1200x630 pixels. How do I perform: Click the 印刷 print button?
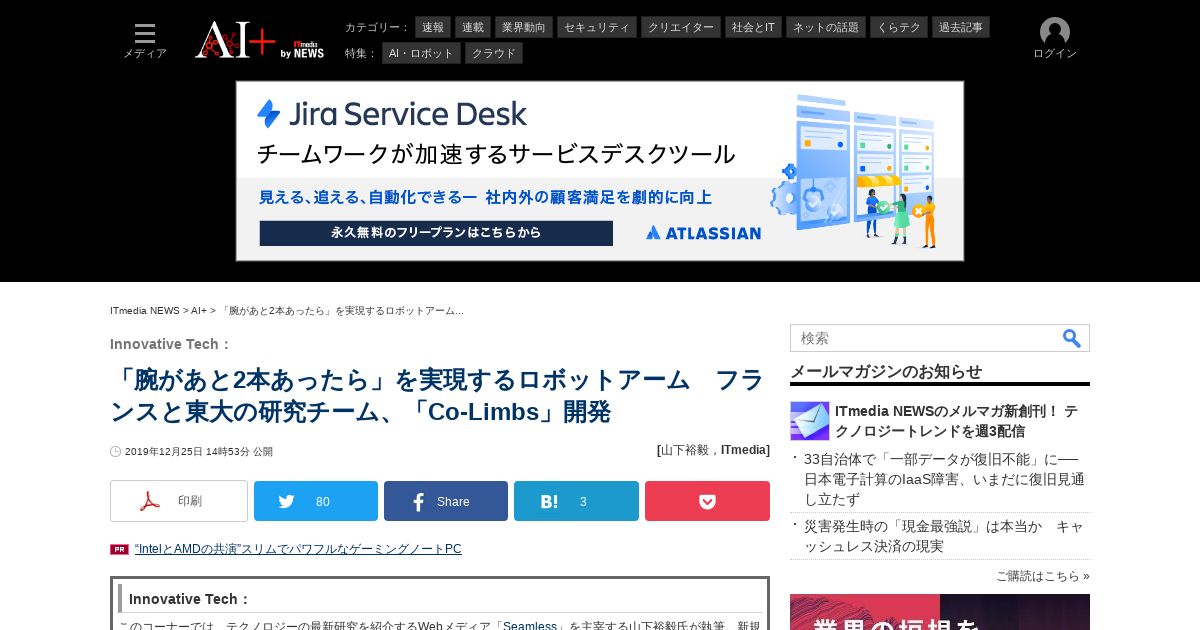click(x=179, y=501)
